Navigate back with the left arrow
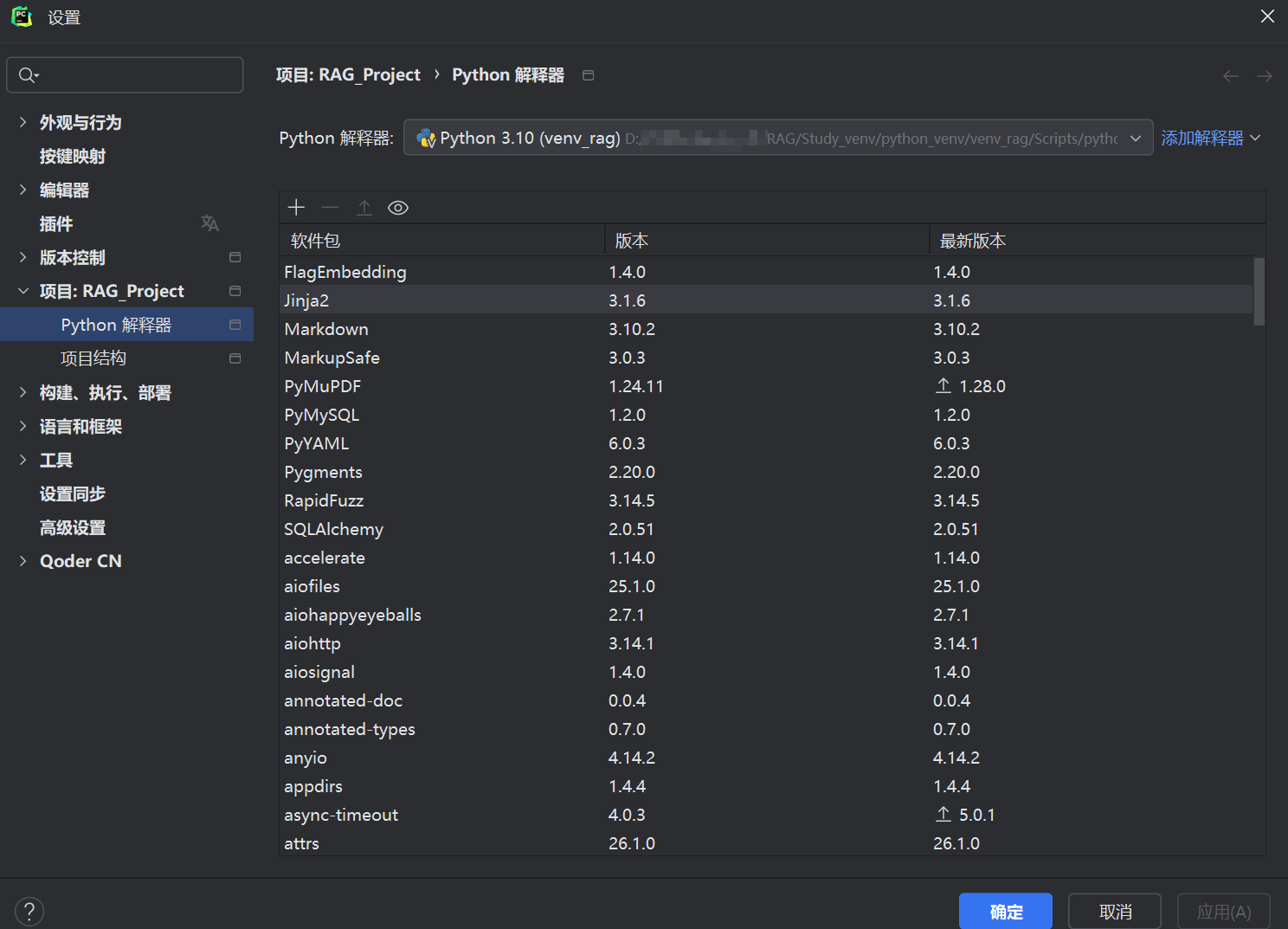Image resolution: width=1288 pixels, height=929 pixels. pos(1231,76)
